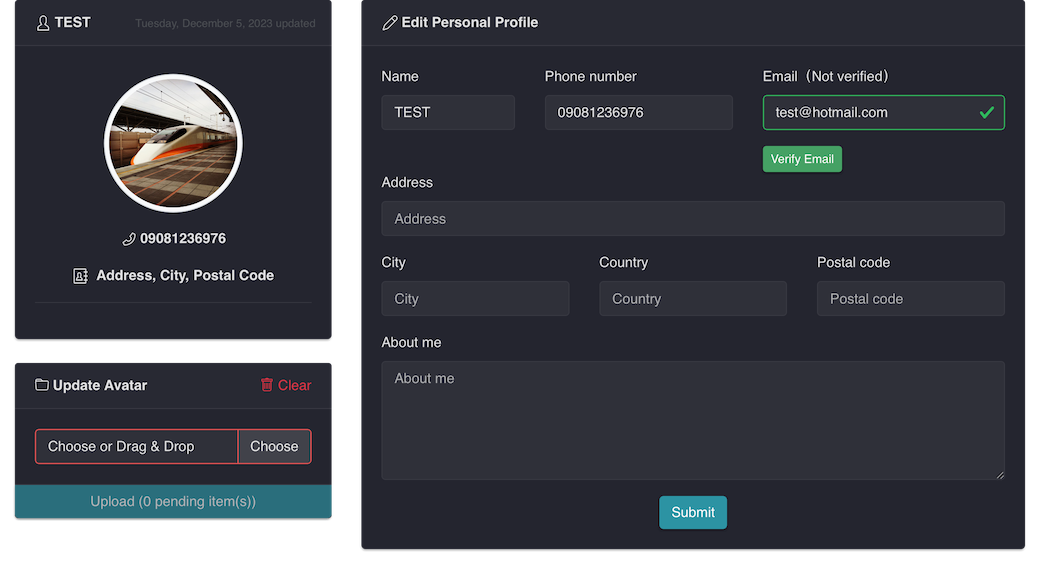Click the Choose or Drag & Drop area
This screenshot has width=1040, height=573.
tap(137, 446)
